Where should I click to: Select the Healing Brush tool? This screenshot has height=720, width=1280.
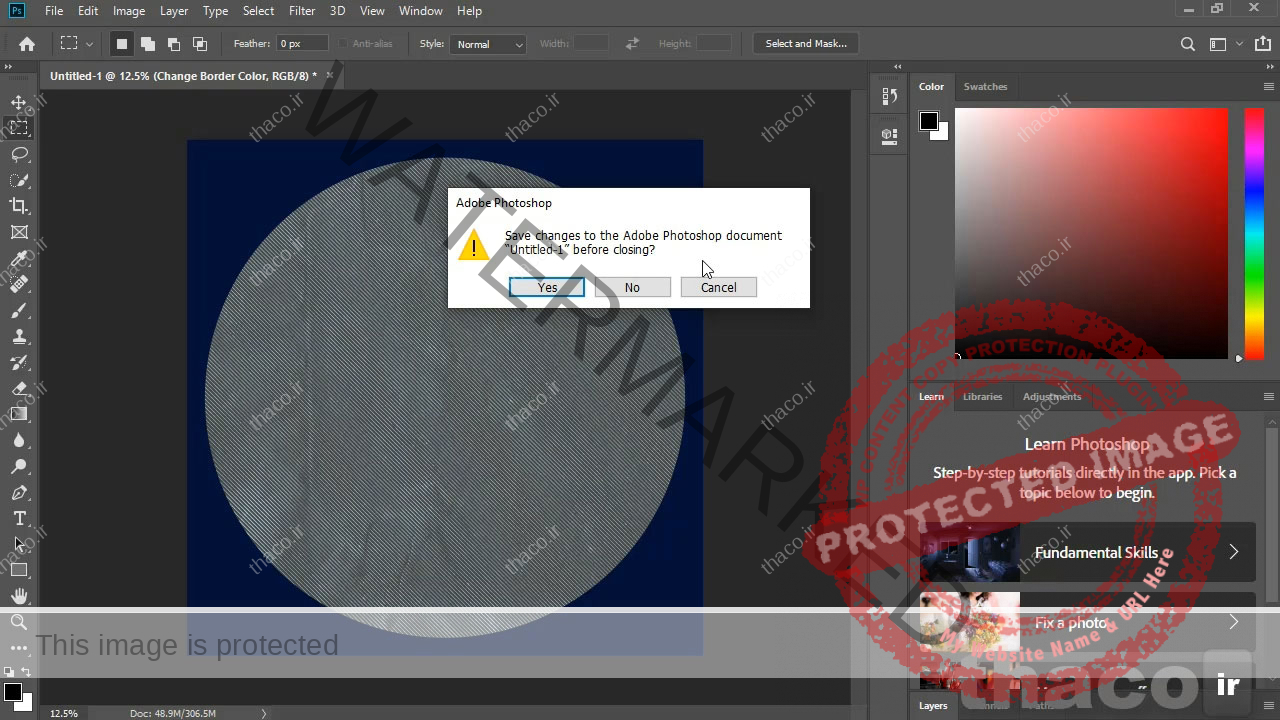coord(19,284)
